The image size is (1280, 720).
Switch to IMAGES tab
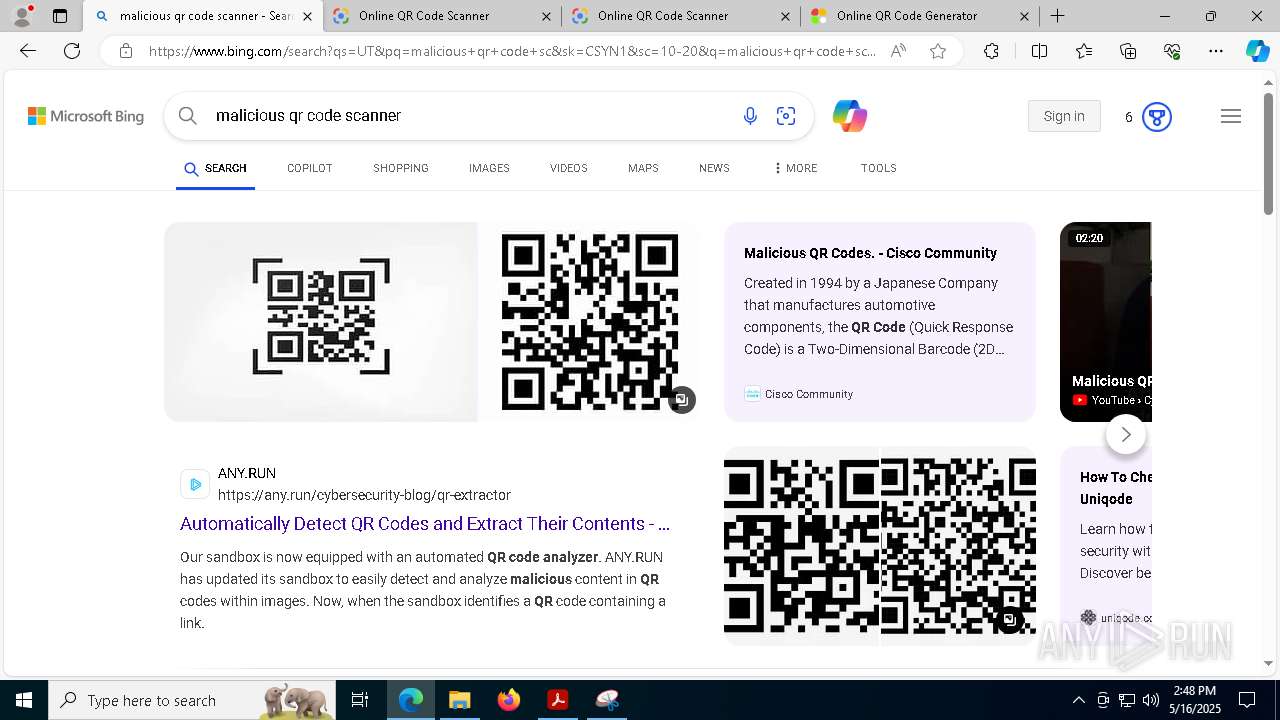489,168
